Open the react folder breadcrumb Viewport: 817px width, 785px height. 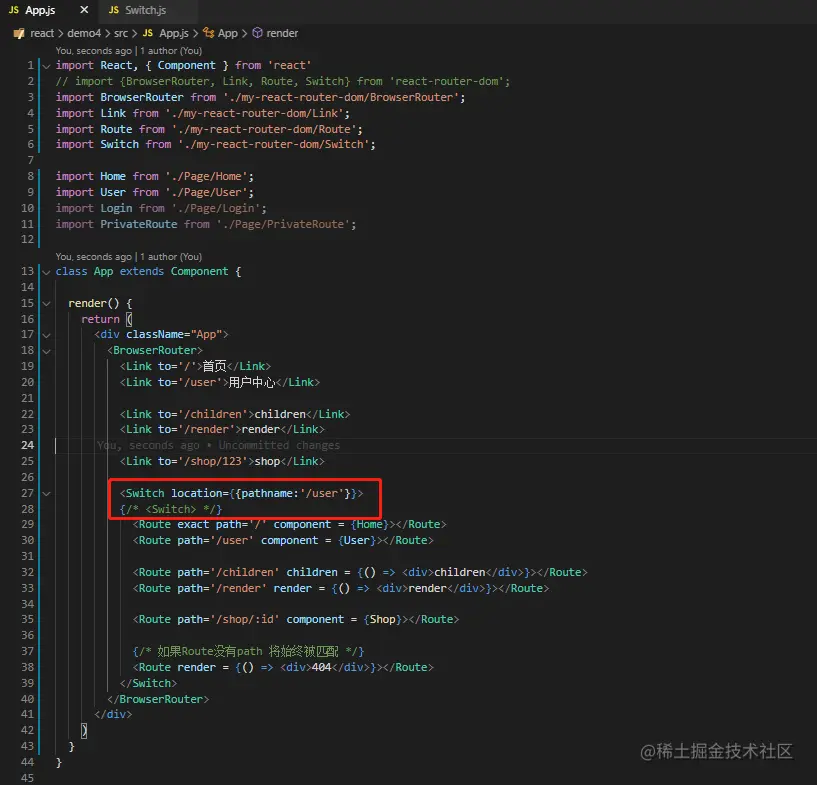(x=42, y=33)
